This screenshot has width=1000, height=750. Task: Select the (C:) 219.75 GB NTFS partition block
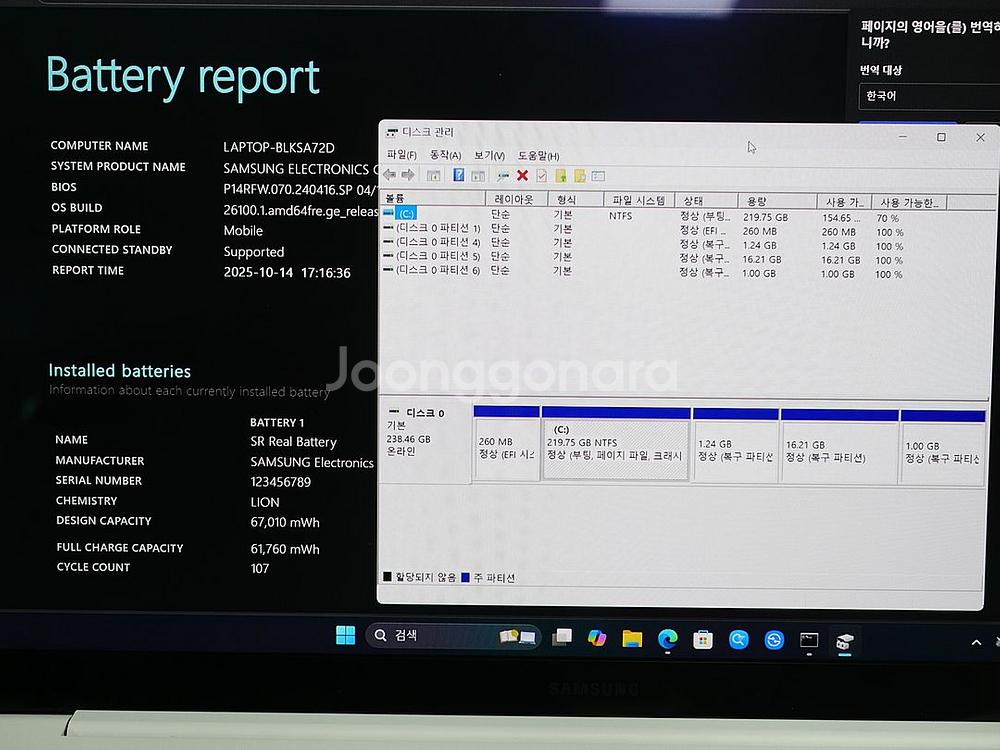(615, 450)
